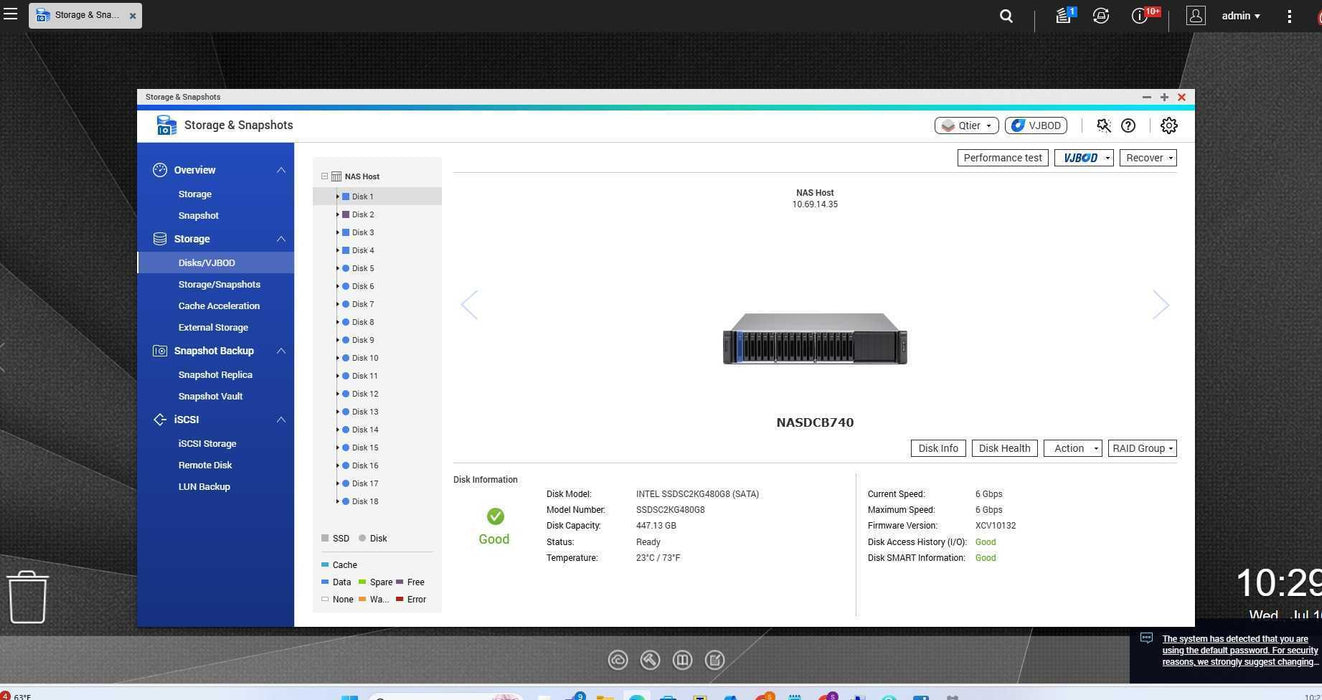Open the Recycle Bin trash icon

coord(27,597)
